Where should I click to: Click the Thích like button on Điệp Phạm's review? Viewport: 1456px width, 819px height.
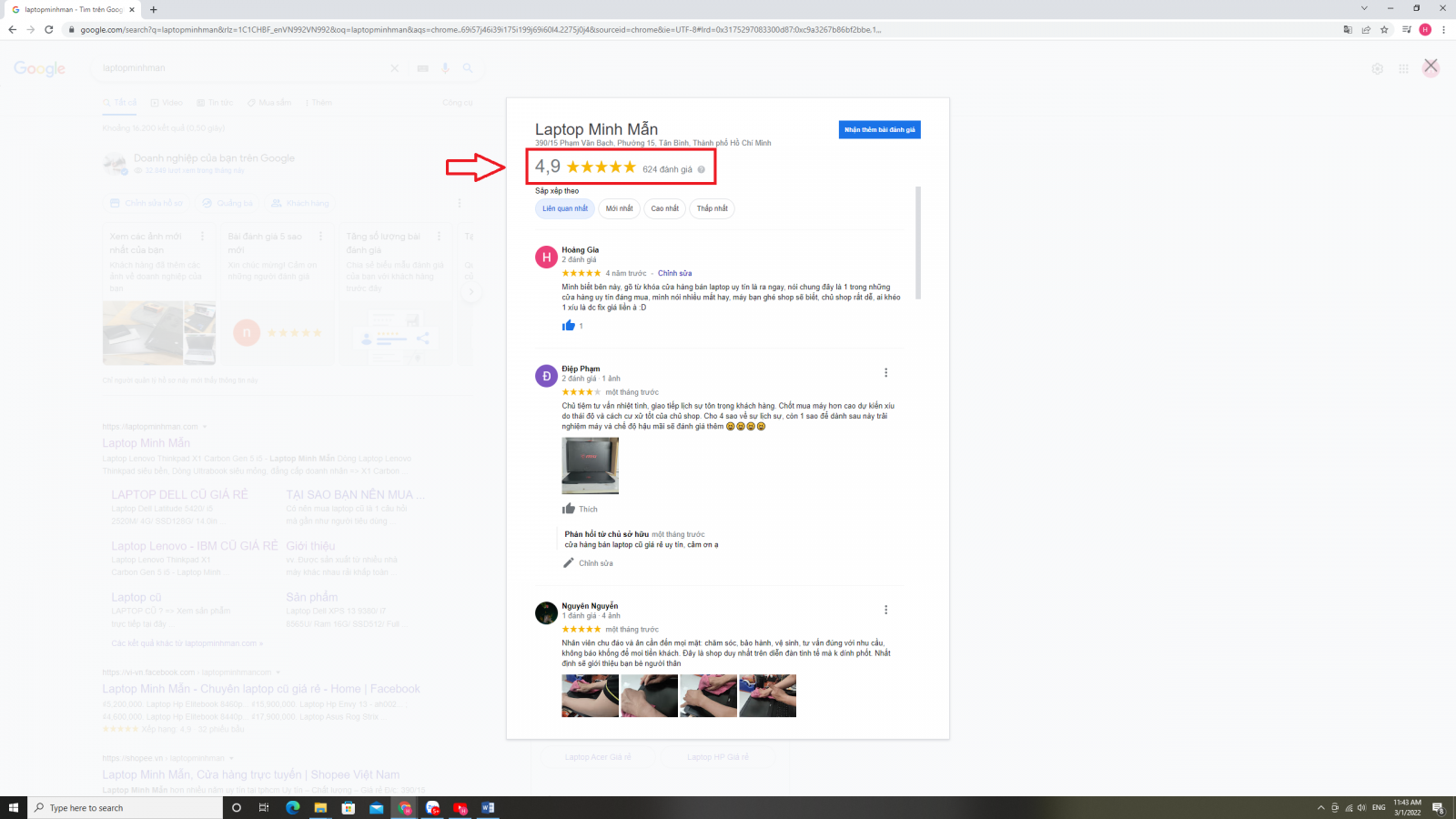pyautogui.click(x=580, y=509)
